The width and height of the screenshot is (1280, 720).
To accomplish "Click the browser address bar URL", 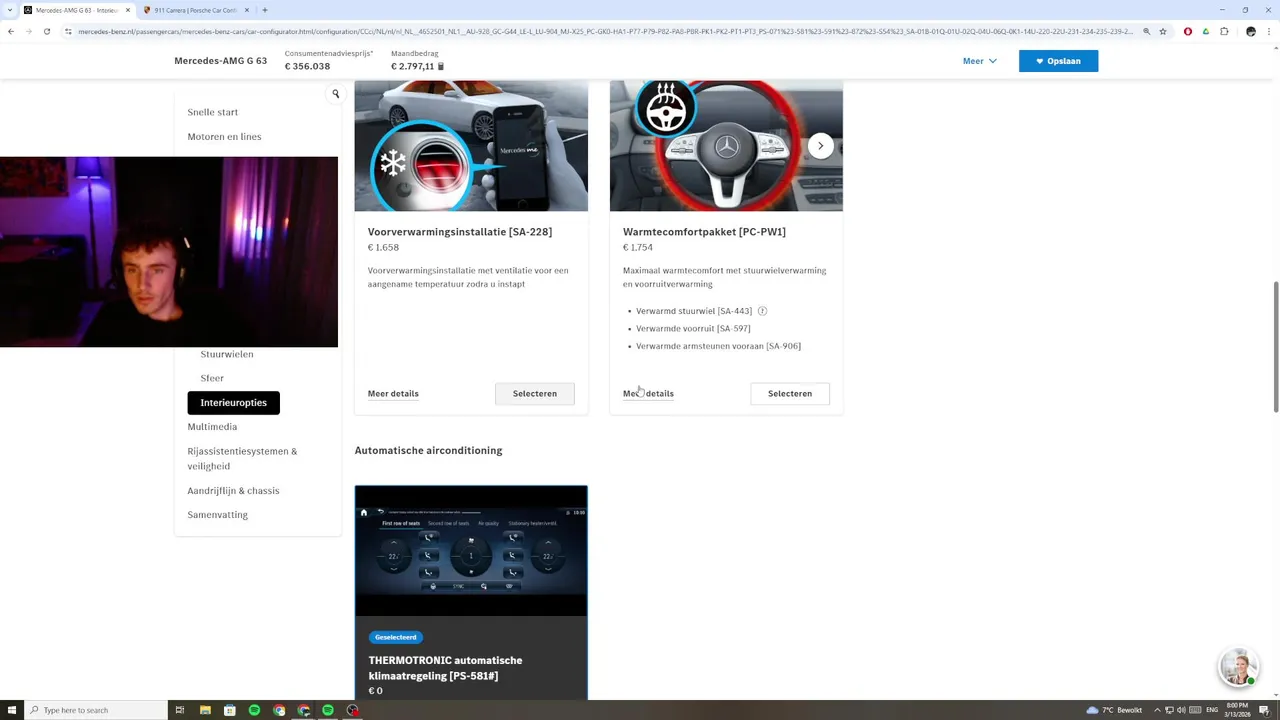I will [604, 31].
